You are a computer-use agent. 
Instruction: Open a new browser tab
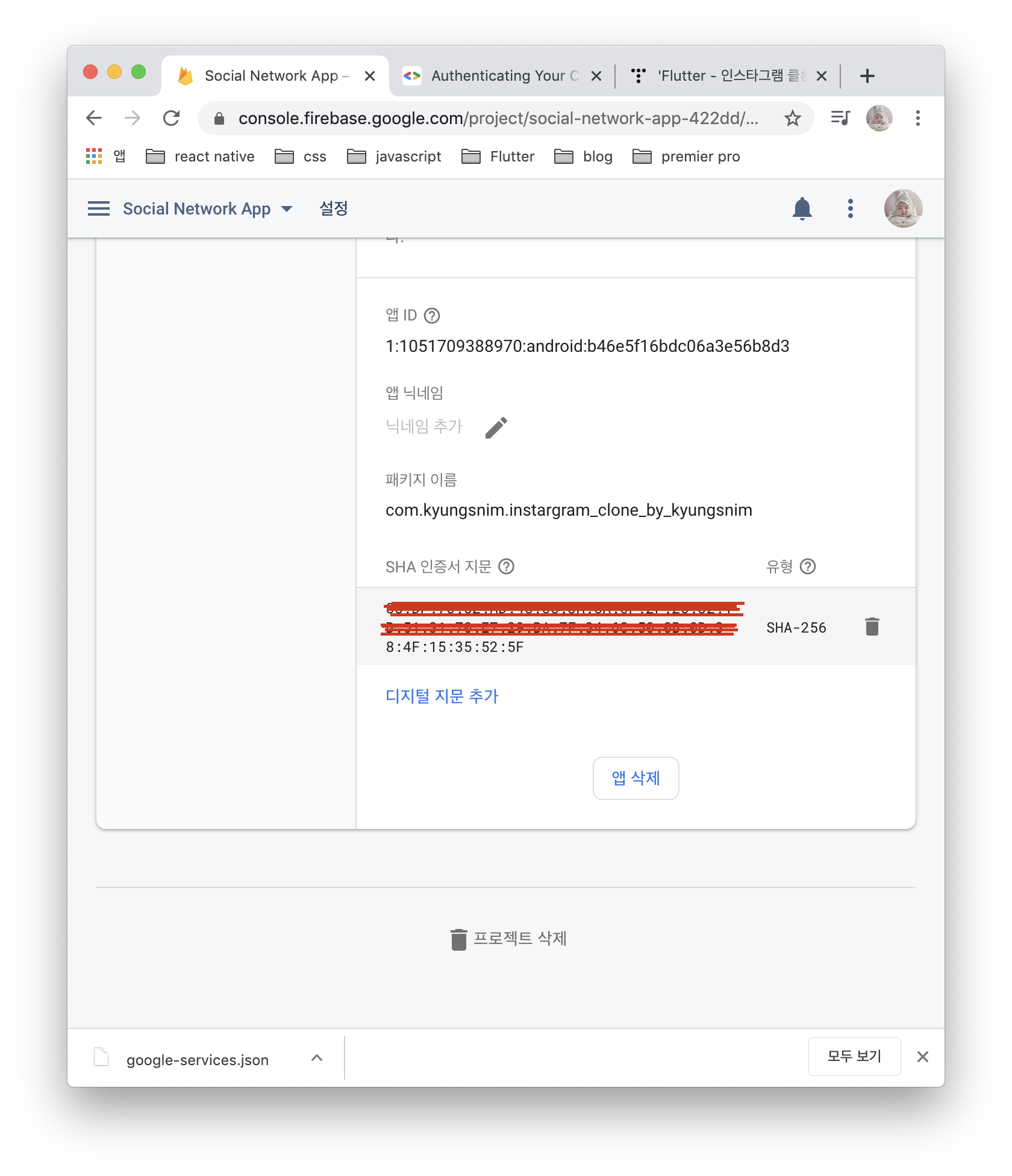[867, 76]
